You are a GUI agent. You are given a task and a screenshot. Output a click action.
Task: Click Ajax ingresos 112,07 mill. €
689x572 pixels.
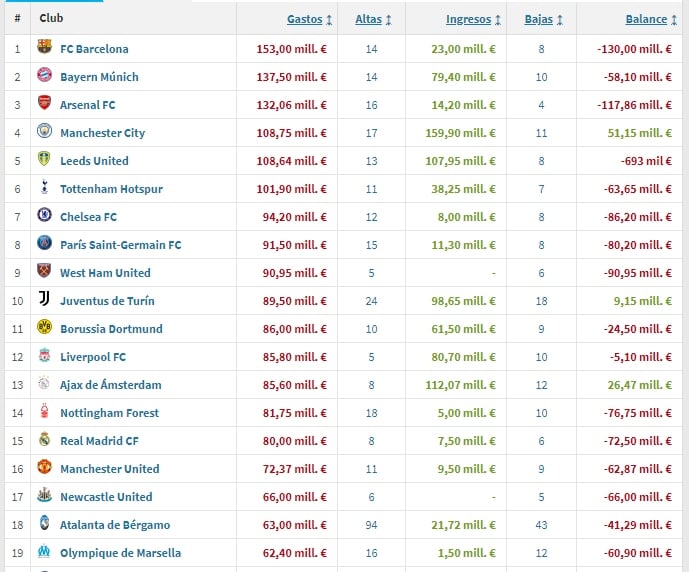click(x=461, y=385)
